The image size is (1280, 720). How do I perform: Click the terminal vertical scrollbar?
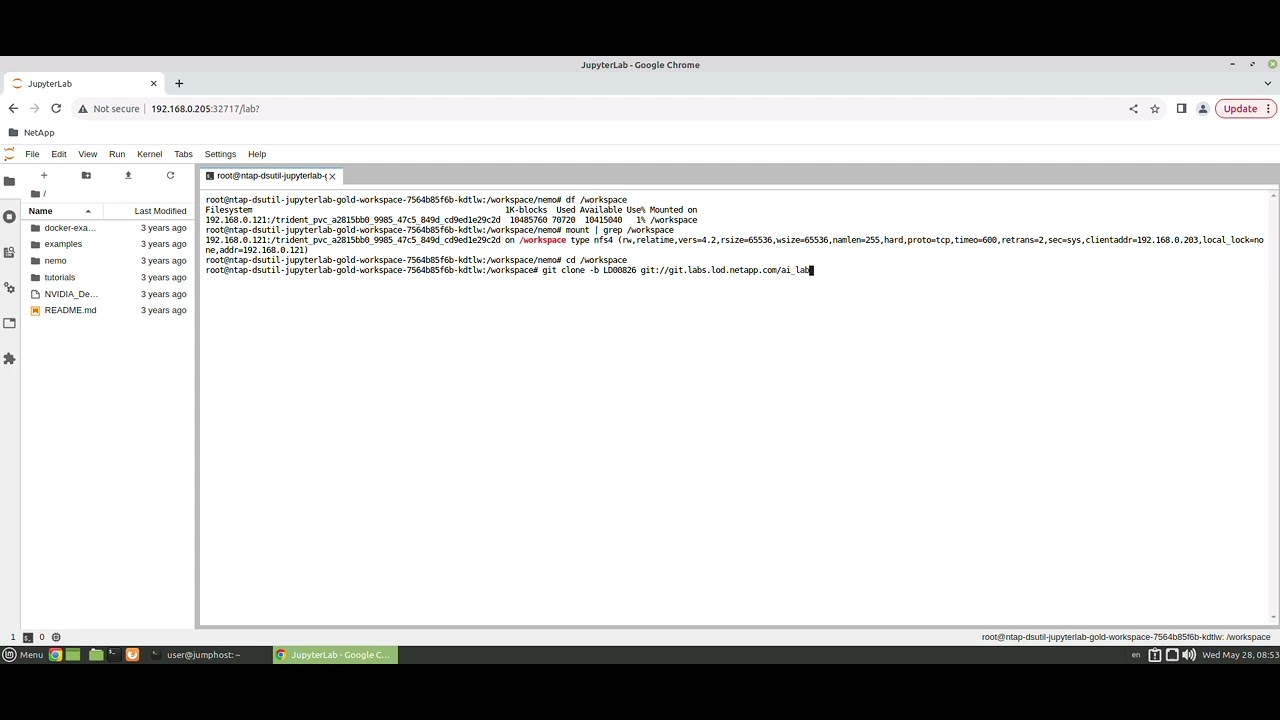coord(1274,405)
